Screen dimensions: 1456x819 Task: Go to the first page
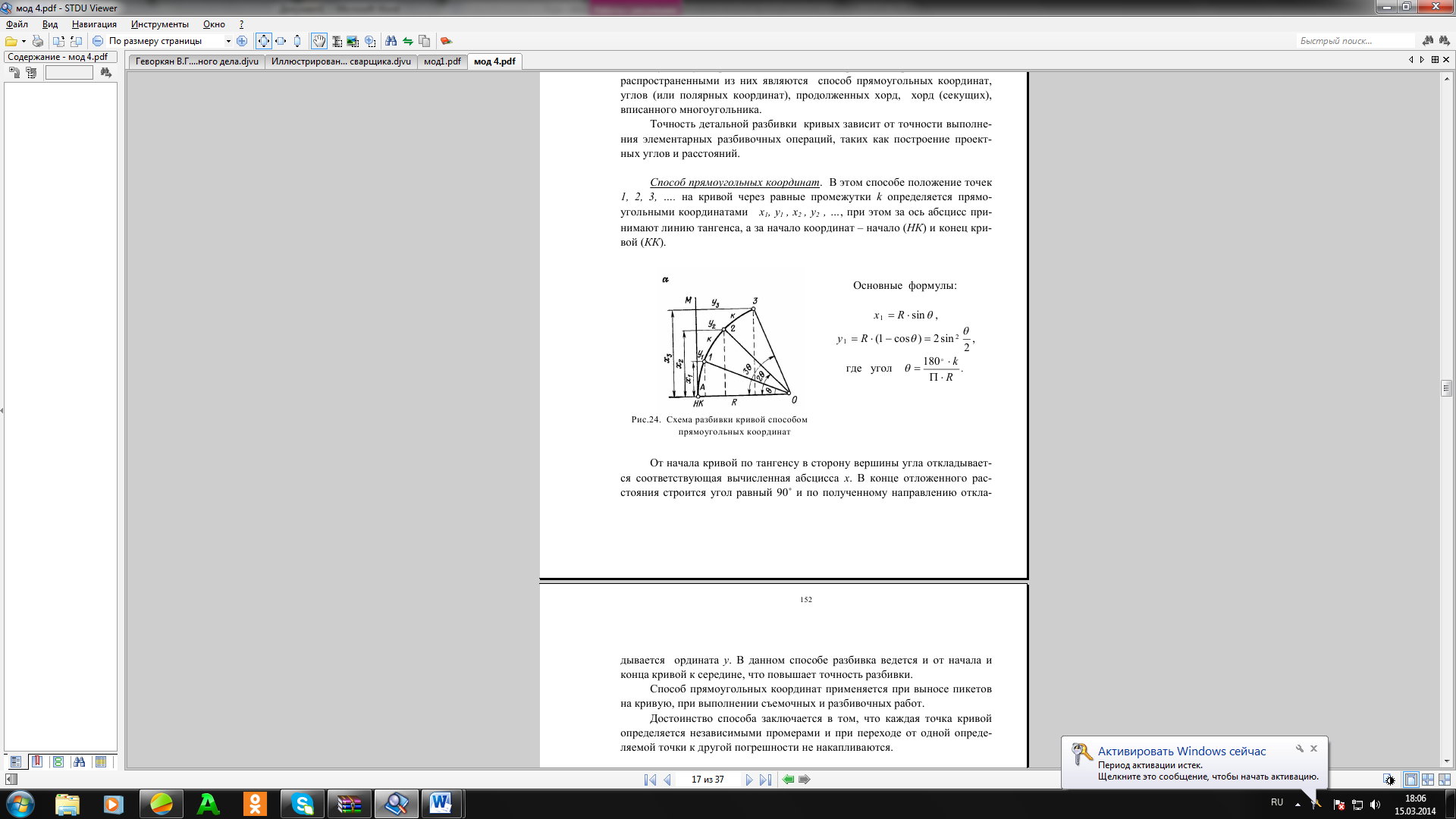pos(650,780)
